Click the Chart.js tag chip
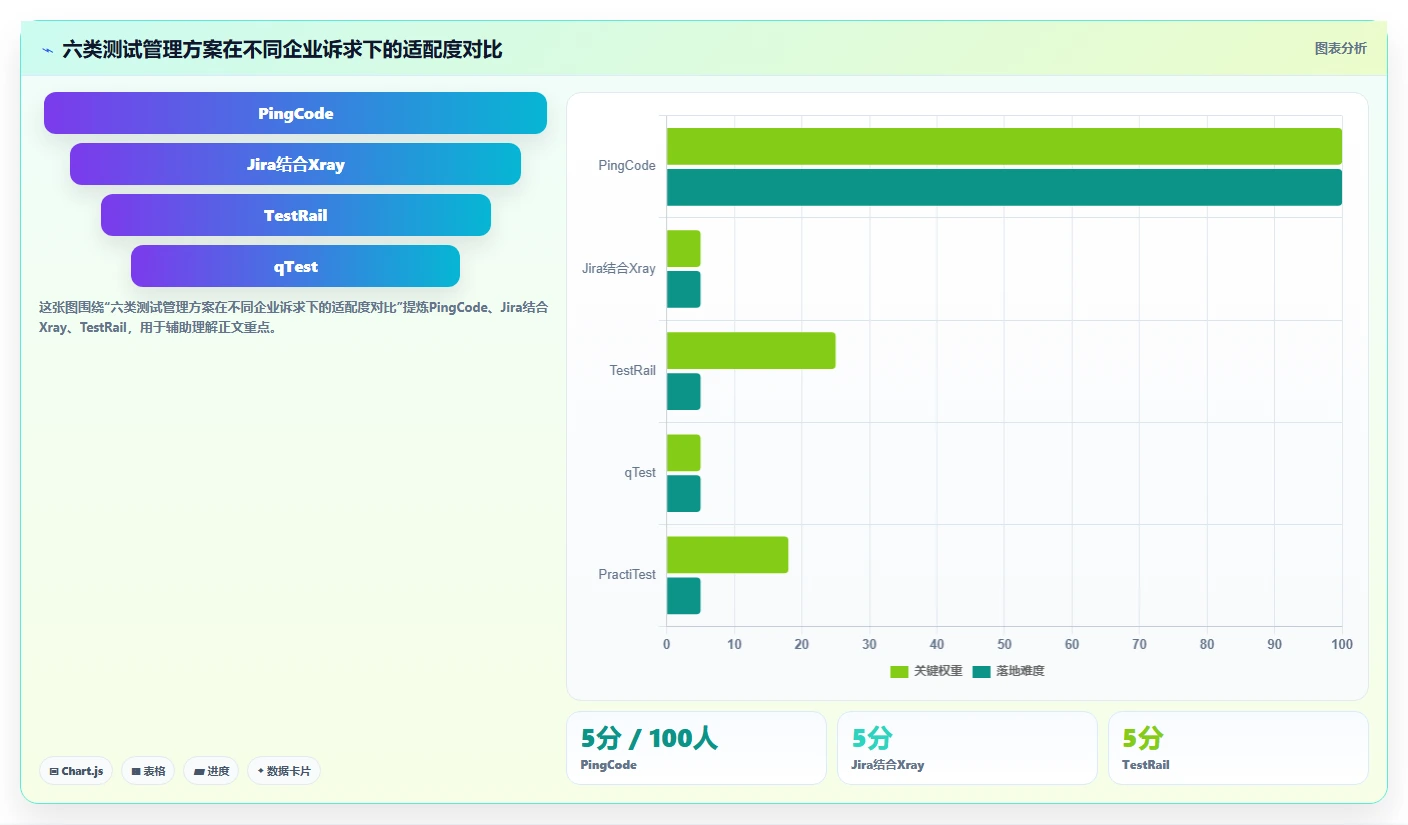The width and height of the screenshot is (1408, 825). [76, 771]
